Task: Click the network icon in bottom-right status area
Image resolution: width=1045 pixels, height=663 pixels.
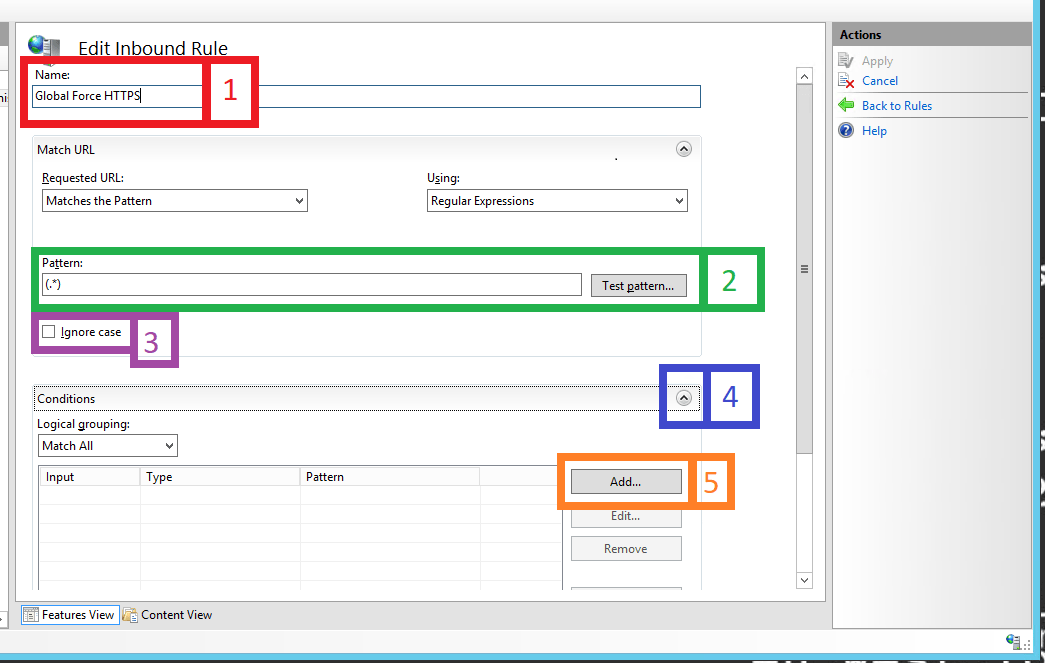Action: click(1015, 641)
